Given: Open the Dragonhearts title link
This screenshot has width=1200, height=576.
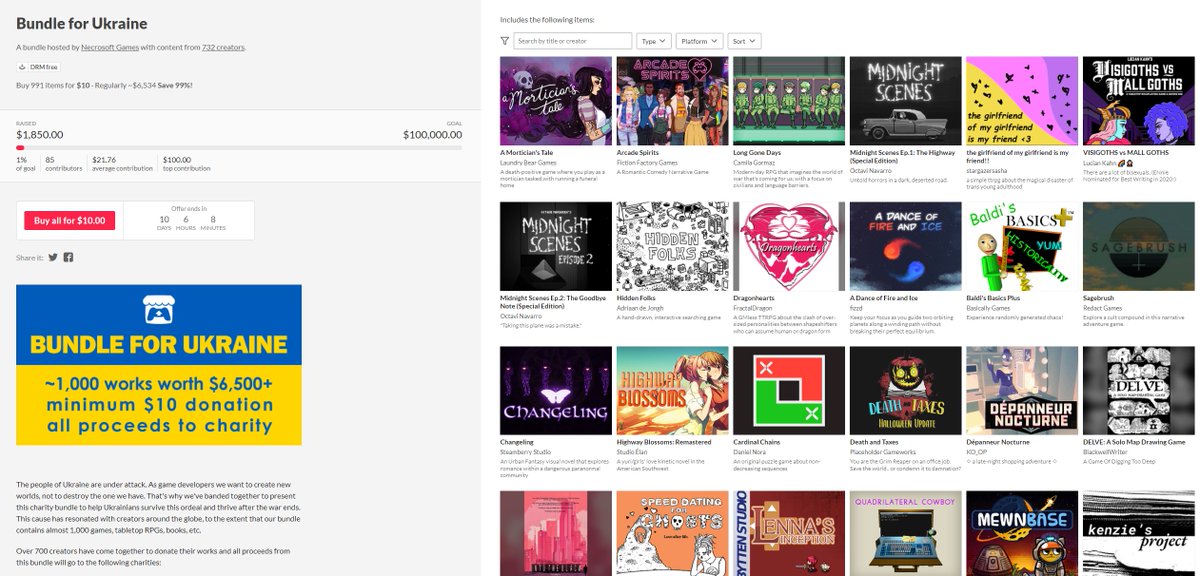Looking at the screenshot, I should click(756, 298).
